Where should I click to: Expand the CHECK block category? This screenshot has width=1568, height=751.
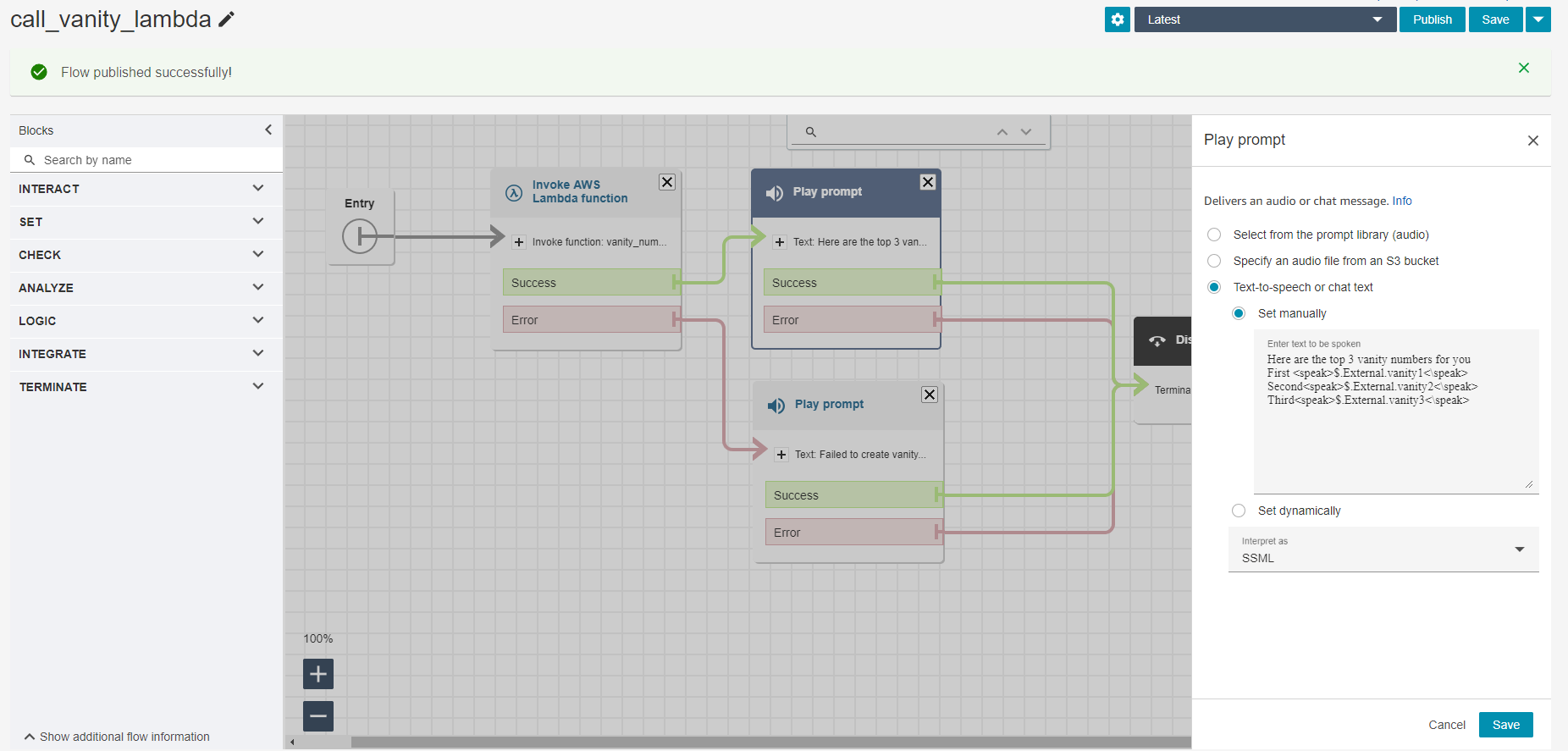click(x=146, y=255)
